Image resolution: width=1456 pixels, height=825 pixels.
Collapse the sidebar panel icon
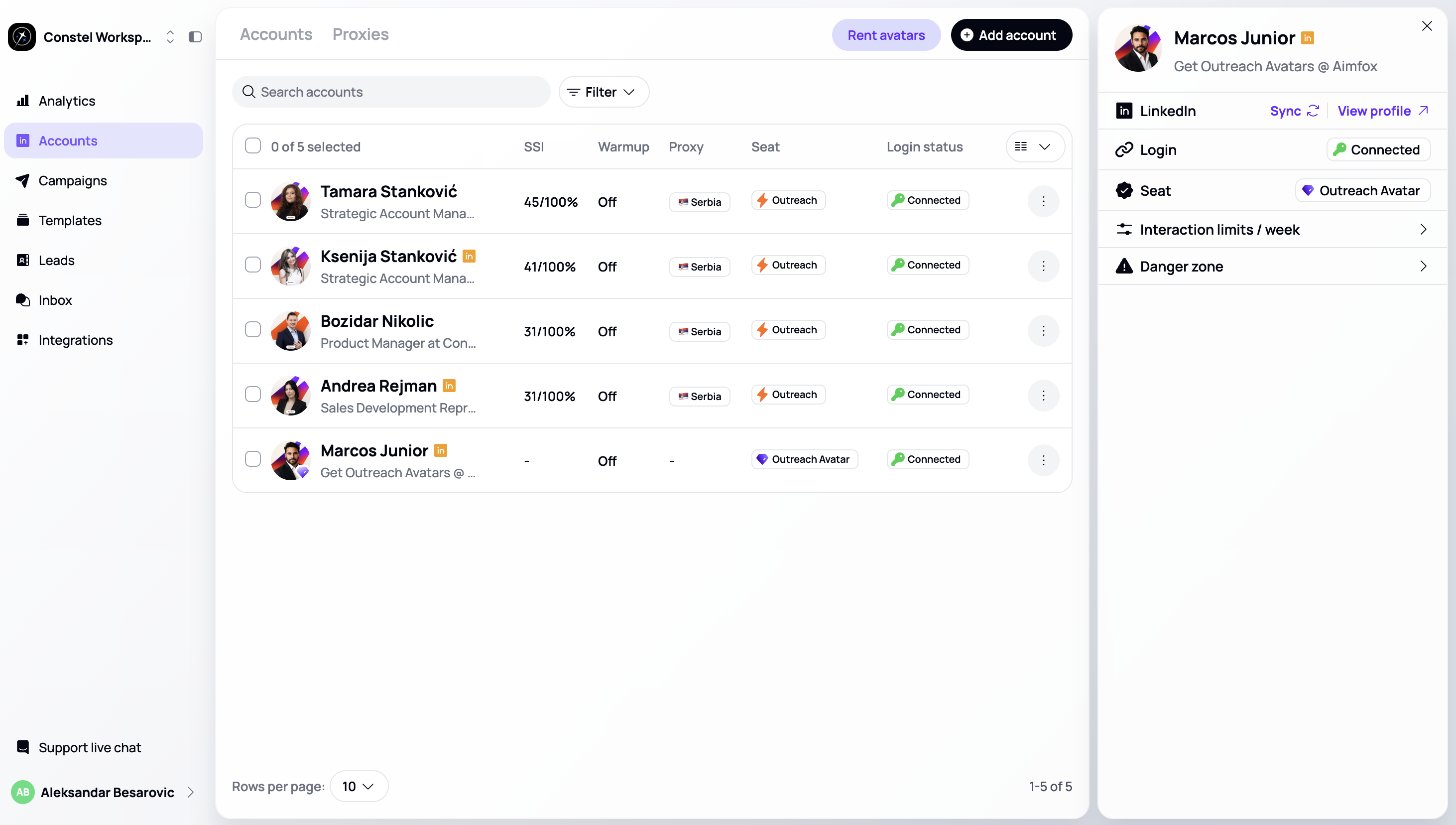(195, 37)
